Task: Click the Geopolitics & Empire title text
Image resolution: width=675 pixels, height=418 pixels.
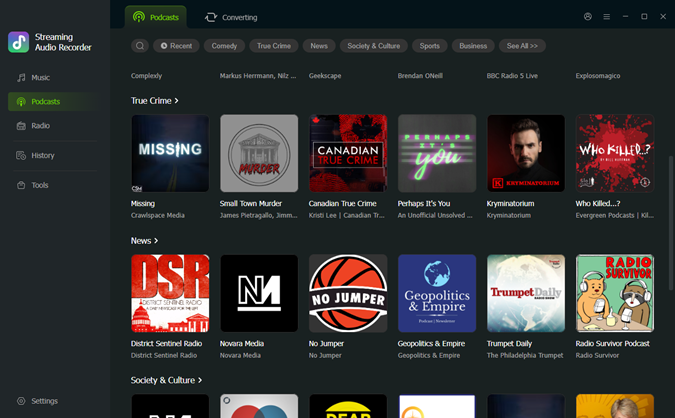Action: [431, 344]
